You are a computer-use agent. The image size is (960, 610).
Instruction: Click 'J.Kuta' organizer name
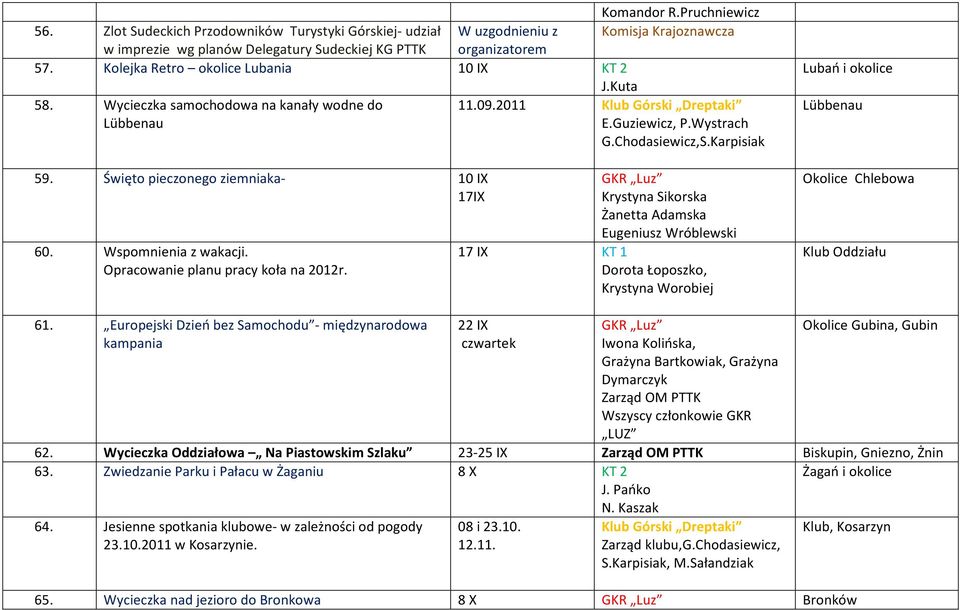click(x=619, y=86)
